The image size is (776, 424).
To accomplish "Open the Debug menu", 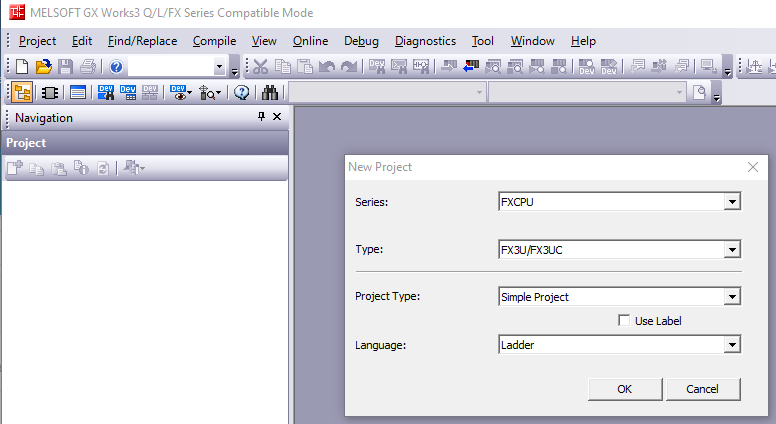I will (x=361, y=41).
